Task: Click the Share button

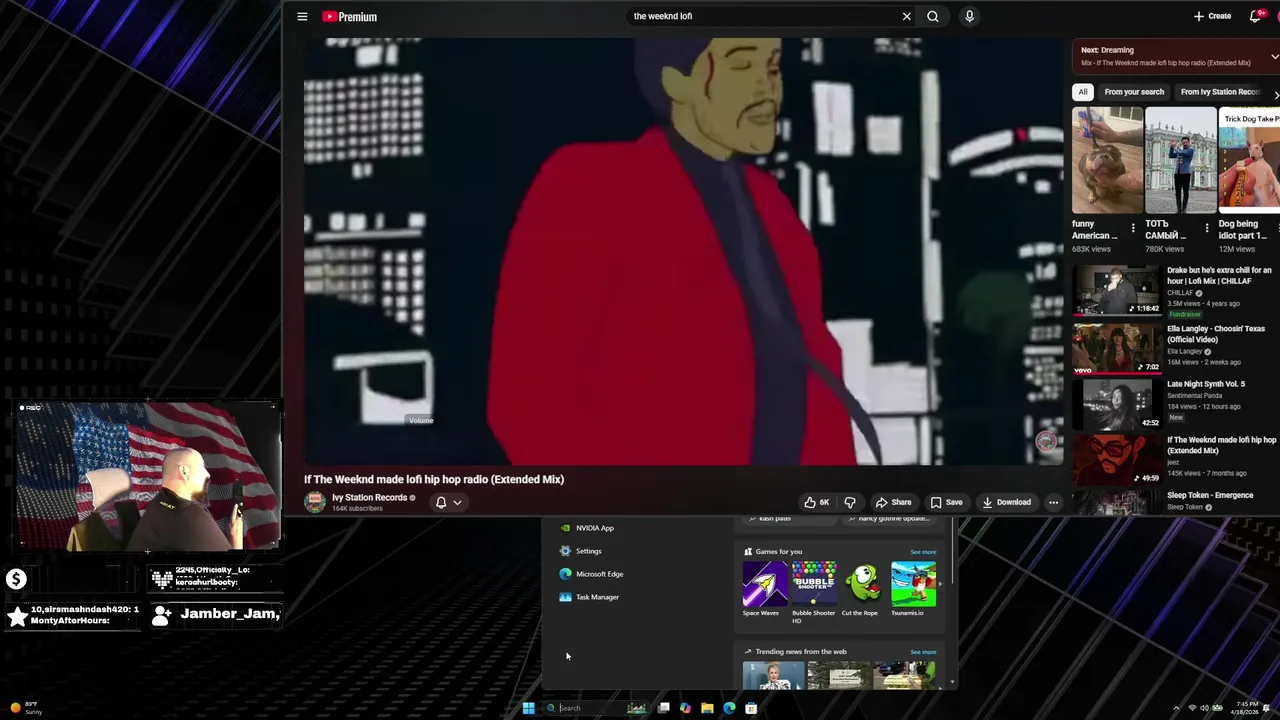Action: [x=893, y=502]
